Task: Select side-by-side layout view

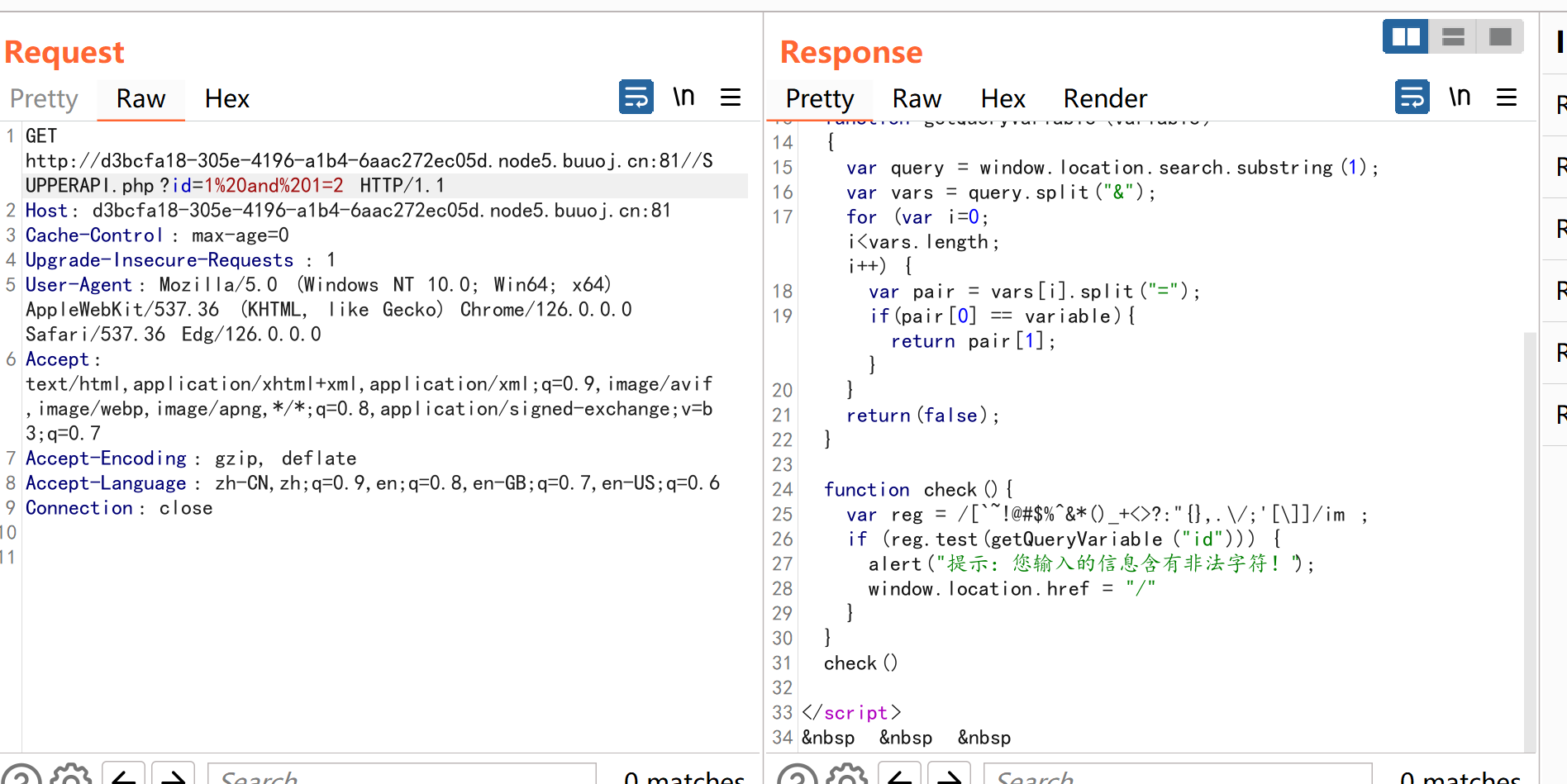Action: 1405,36
